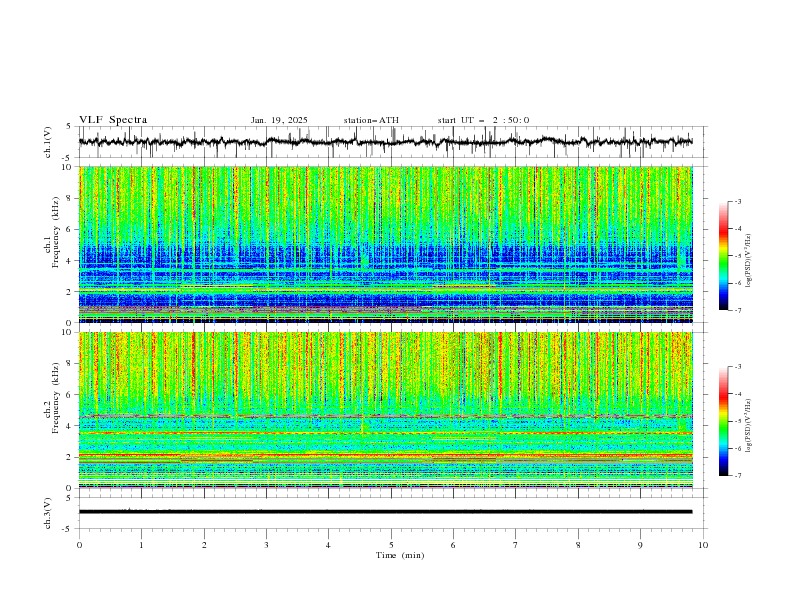This screenshot has height=612, width=792.
Task: Click the ch.1 voltage waveform trace
Action: 386,142
